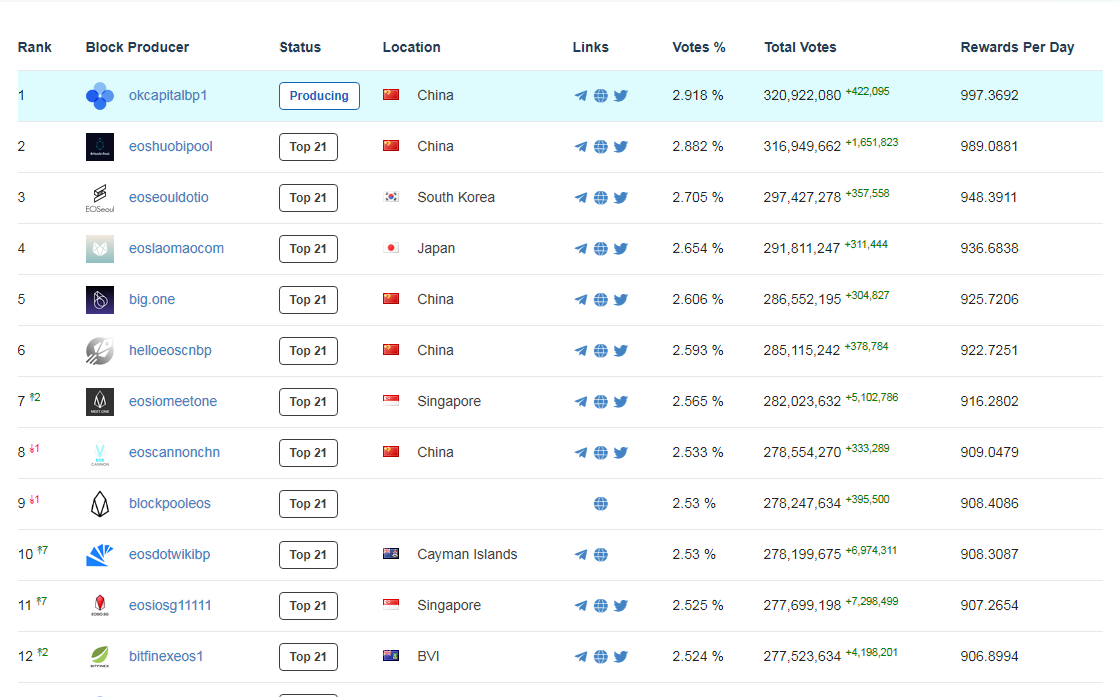Open website globe icon for okcapitalbp1
The height and width of the screenshot is (697, 1119).
601,96
